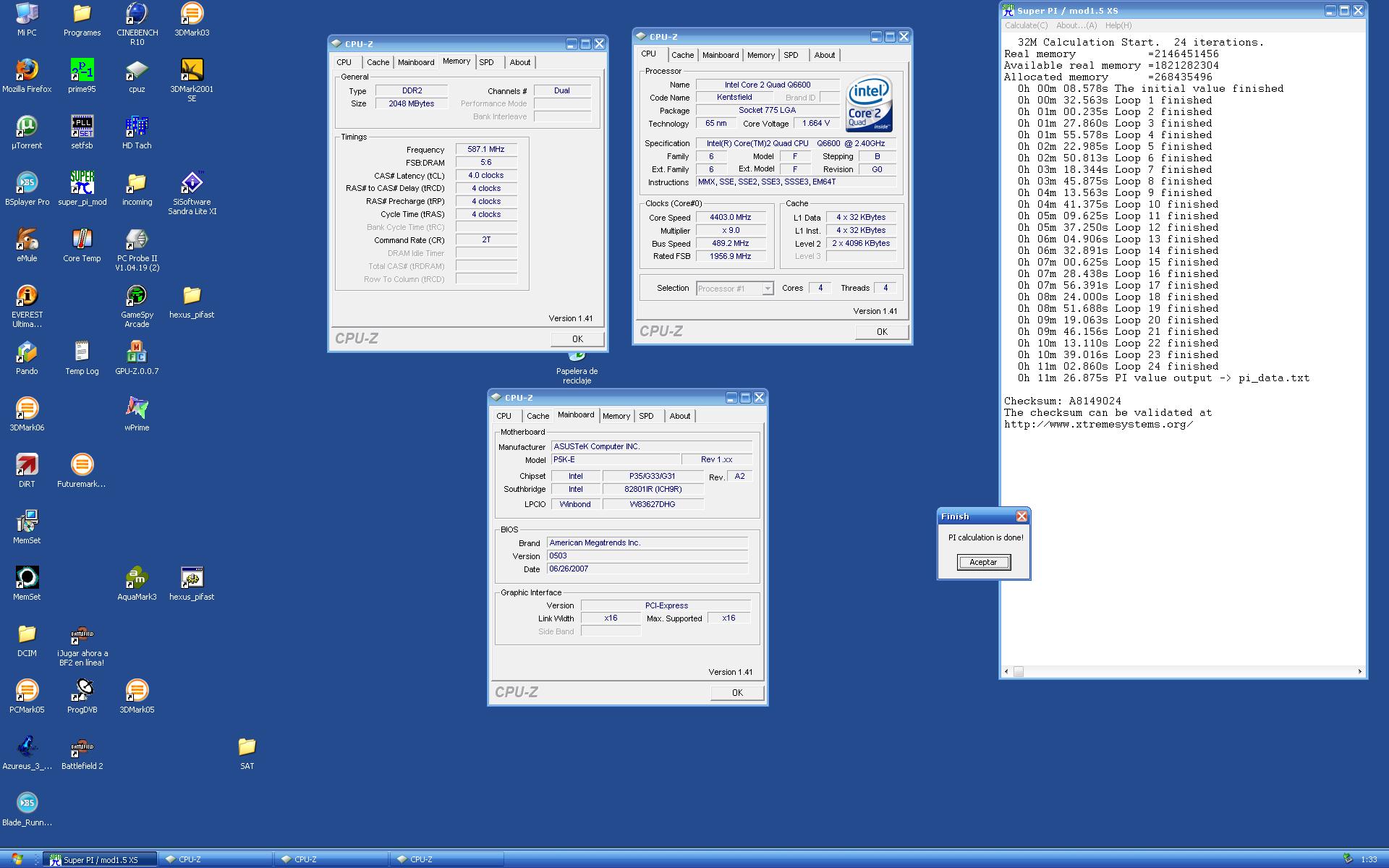Launch prime95 desktop icon

(82, 70)
